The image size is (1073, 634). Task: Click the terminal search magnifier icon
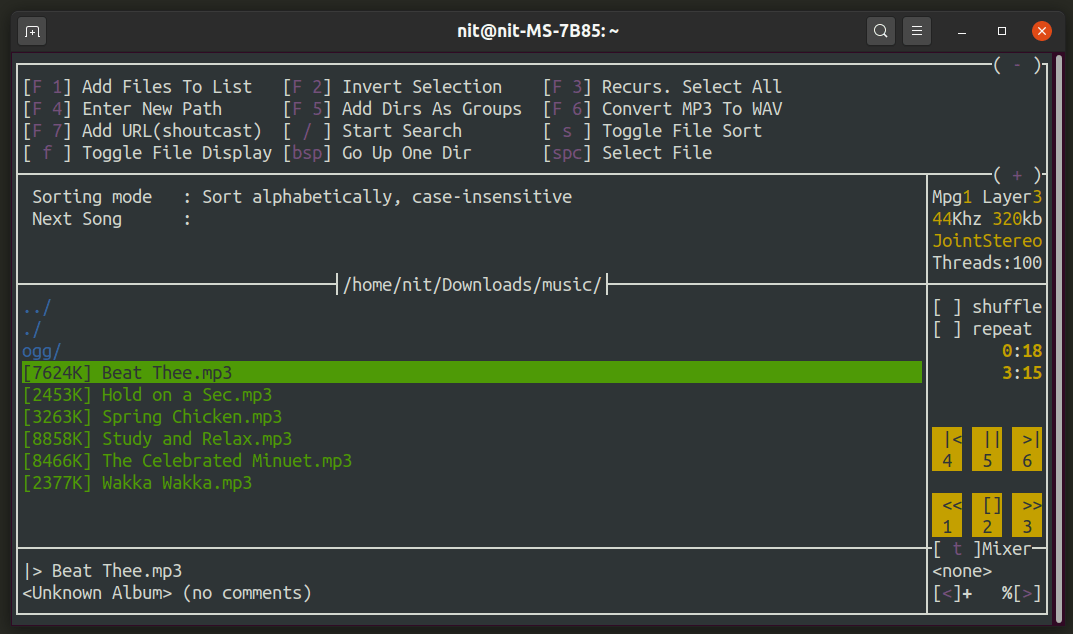point(880,31)
